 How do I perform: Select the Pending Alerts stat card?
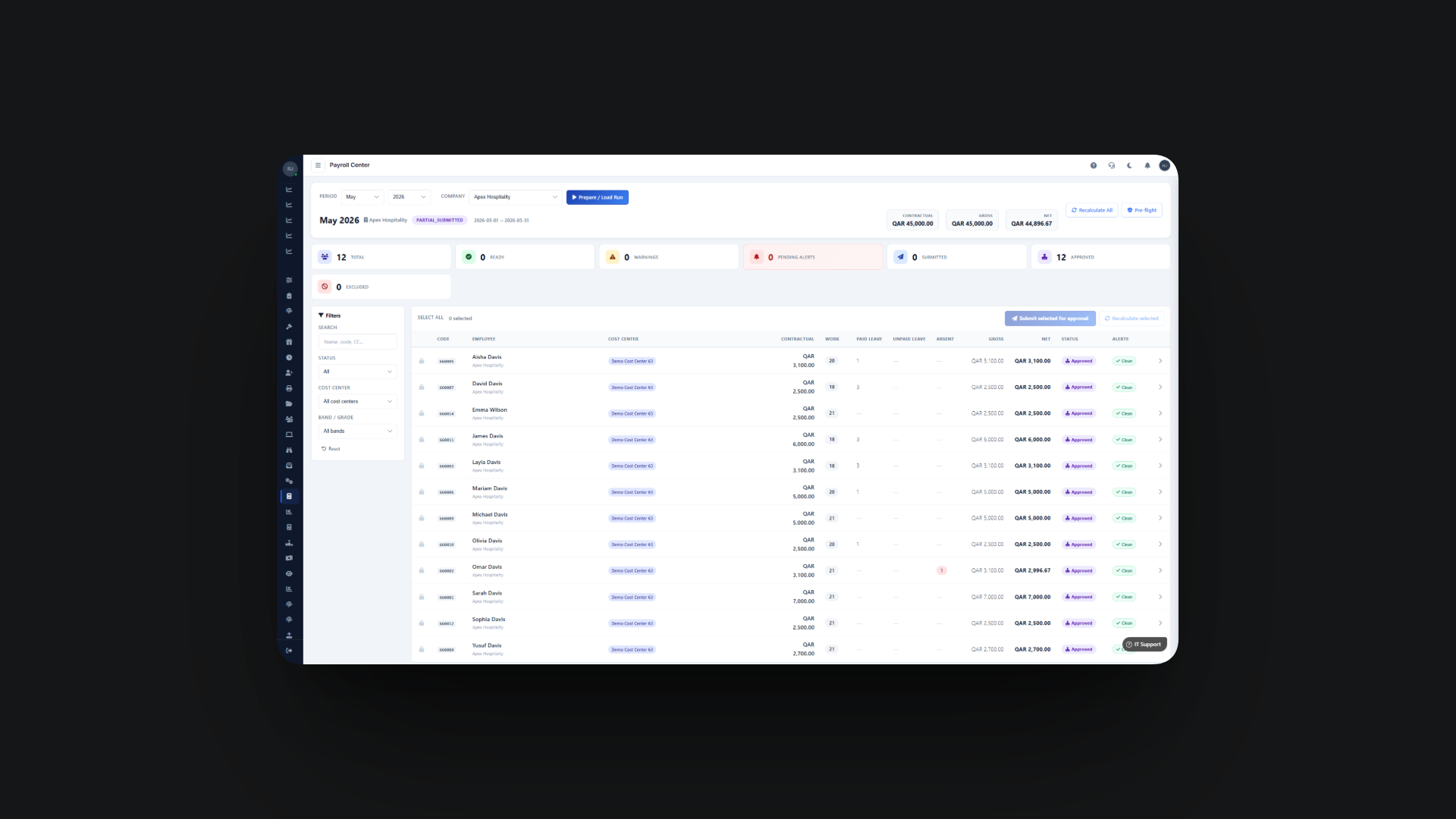click(813, 257)
